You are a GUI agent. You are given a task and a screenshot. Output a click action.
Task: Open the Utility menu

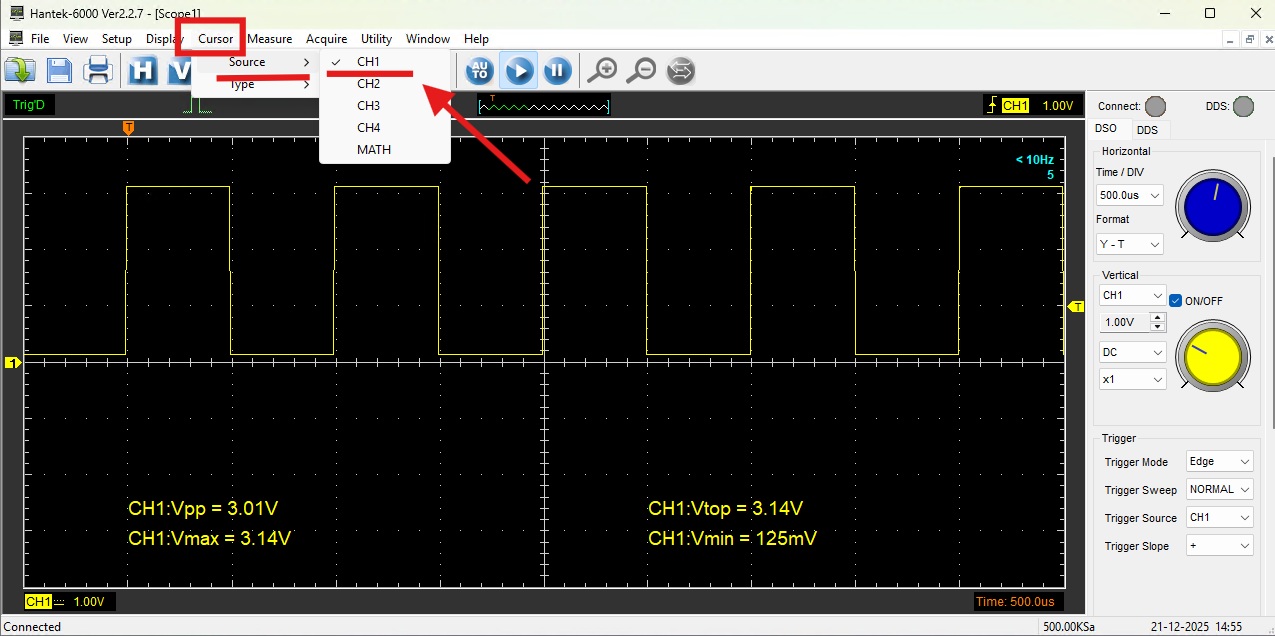point(376,39)
